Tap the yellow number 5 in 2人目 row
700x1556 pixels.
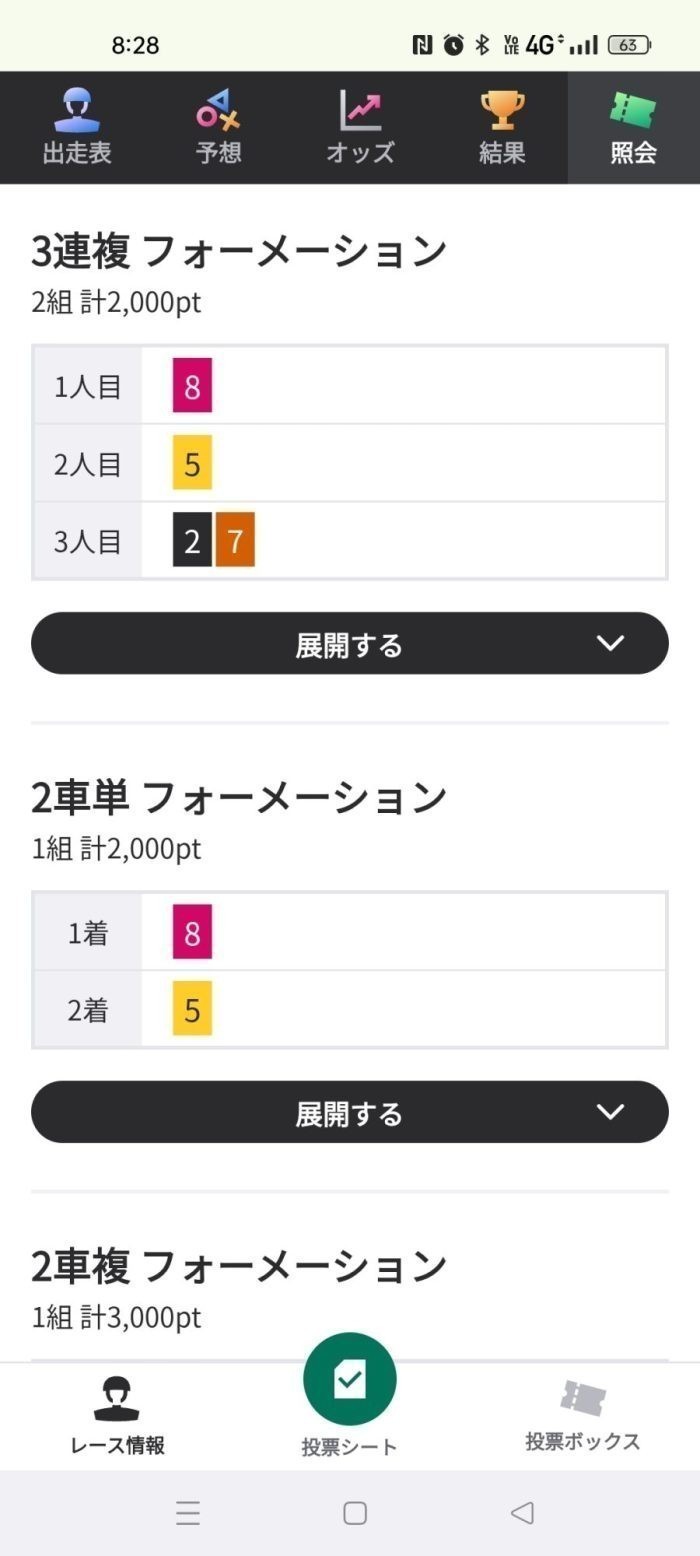(x=192, y=464)
